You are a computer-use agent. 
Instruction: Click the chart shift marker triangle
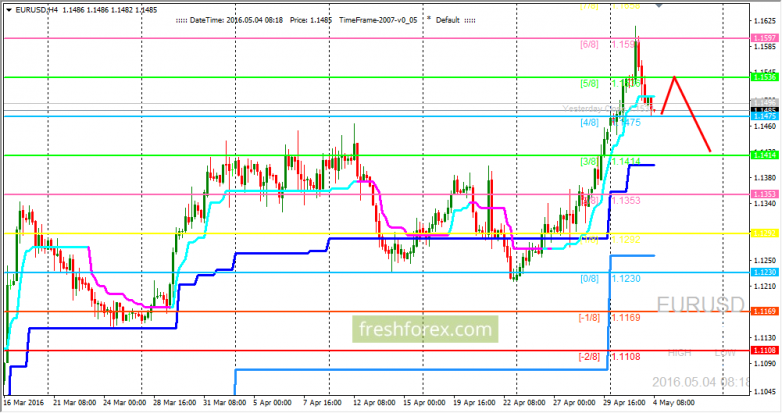(659, 5)
